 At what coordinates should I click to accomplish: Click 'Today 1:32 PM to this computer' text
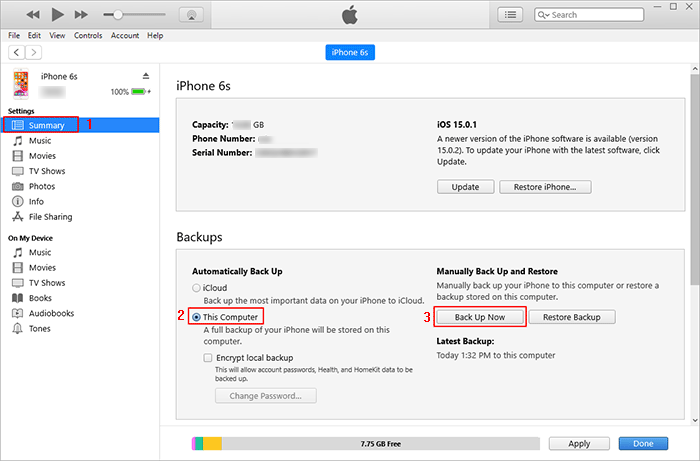[496, 355]
